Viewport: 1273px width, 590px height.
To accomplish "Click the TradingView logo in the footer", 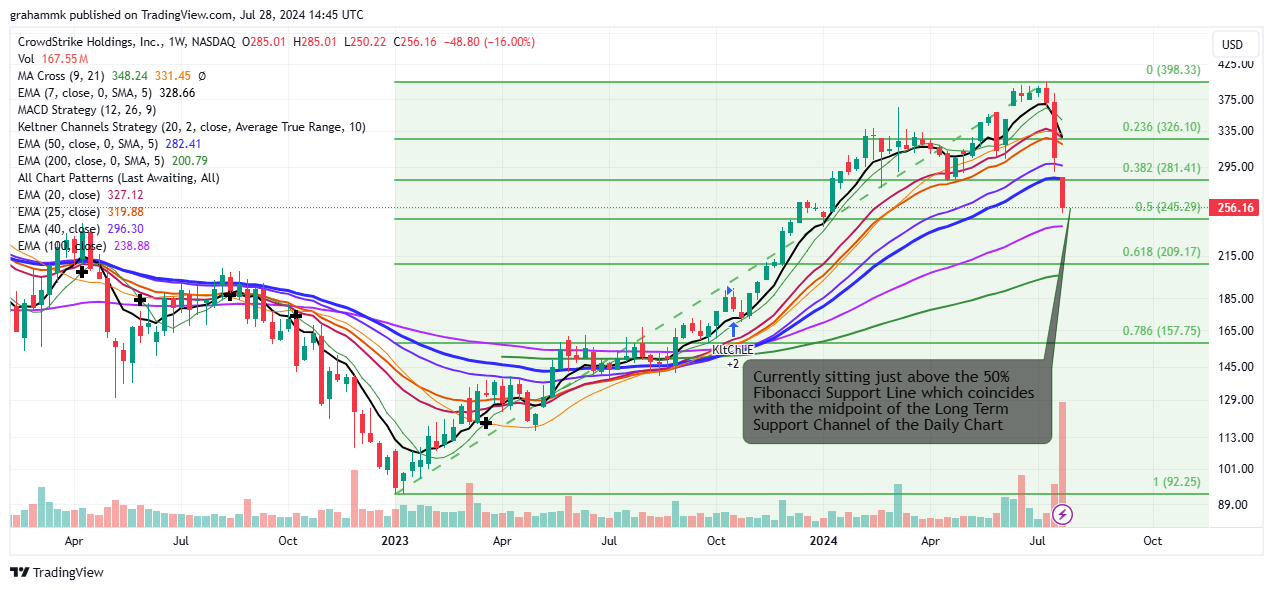I will point(56,572).
